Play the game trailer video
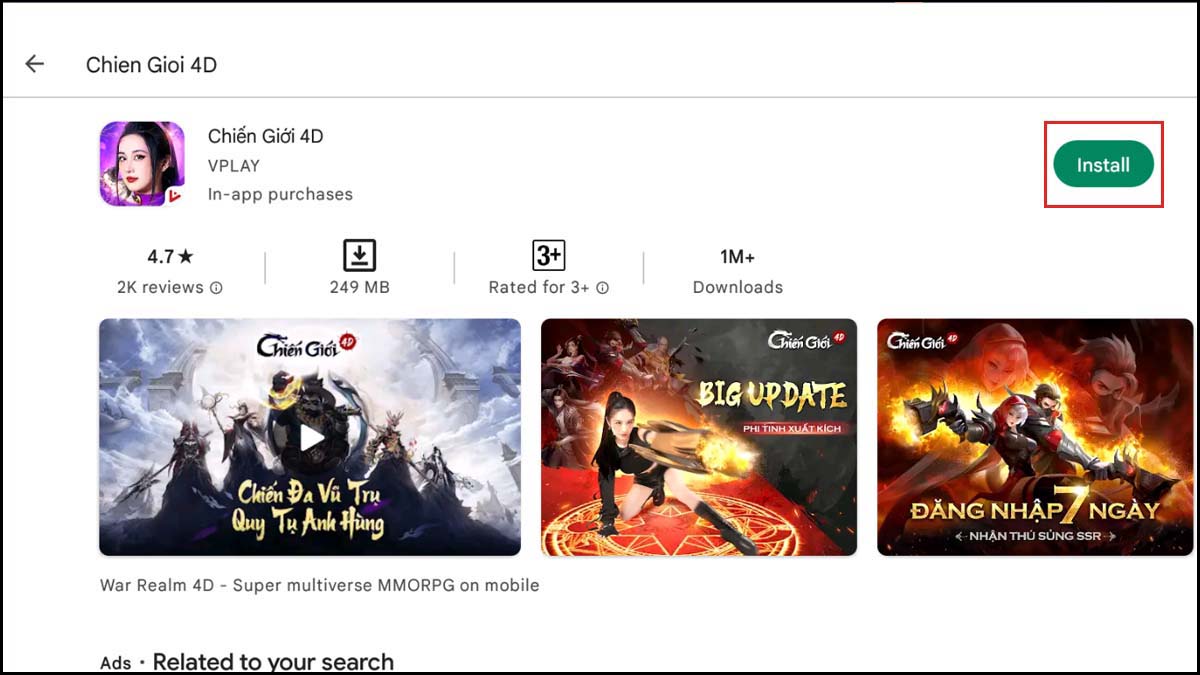1200x675 pixels. 310,437
